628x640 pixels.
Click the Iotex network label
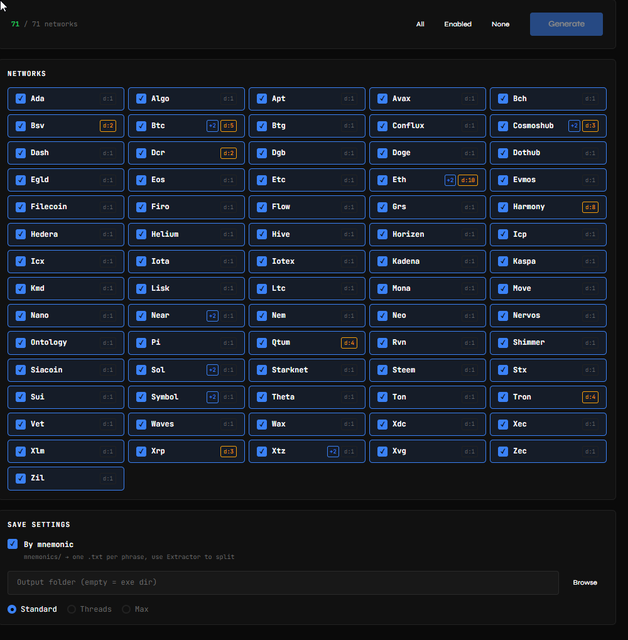point(283,261)
